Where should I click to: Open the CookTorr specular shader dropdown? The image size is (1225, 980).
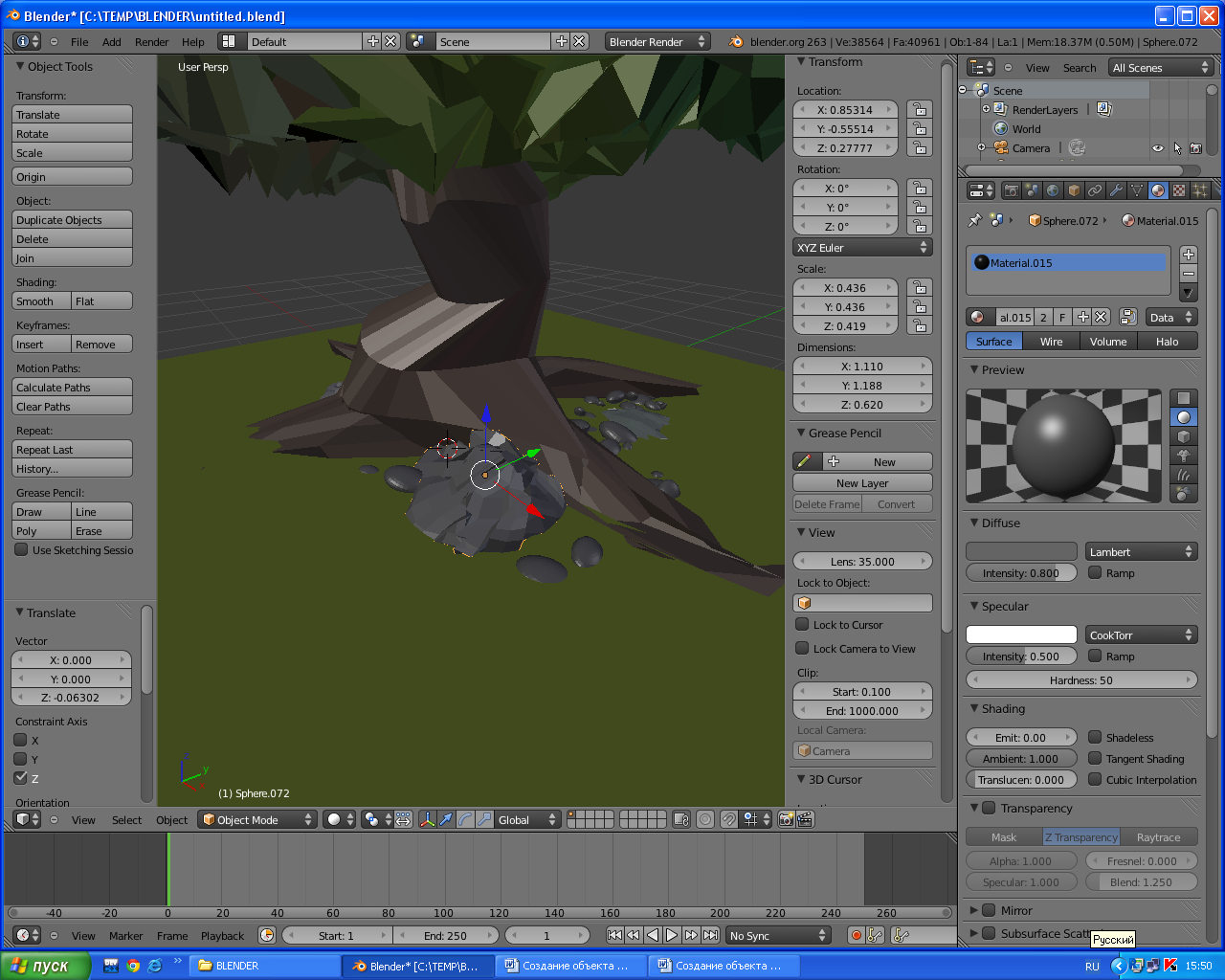tap(1141, 635)
